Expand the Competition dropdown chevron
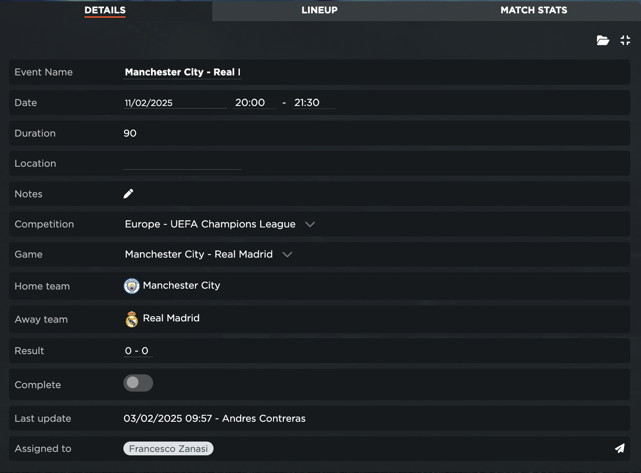This screenshot has width=641, height=473. point(310,224)
